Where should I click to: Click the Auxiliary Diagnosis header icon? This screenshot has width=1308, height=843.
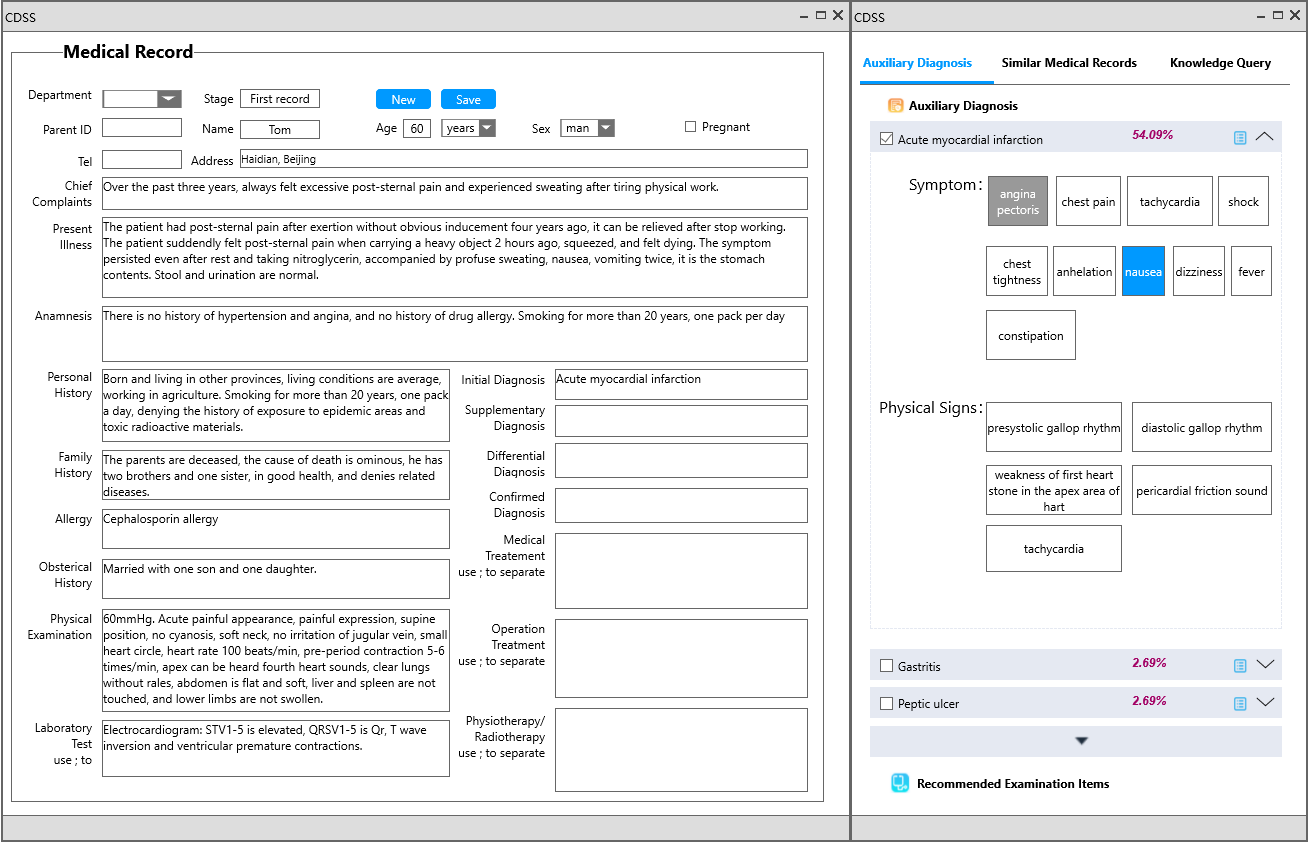tap(896, 106)
